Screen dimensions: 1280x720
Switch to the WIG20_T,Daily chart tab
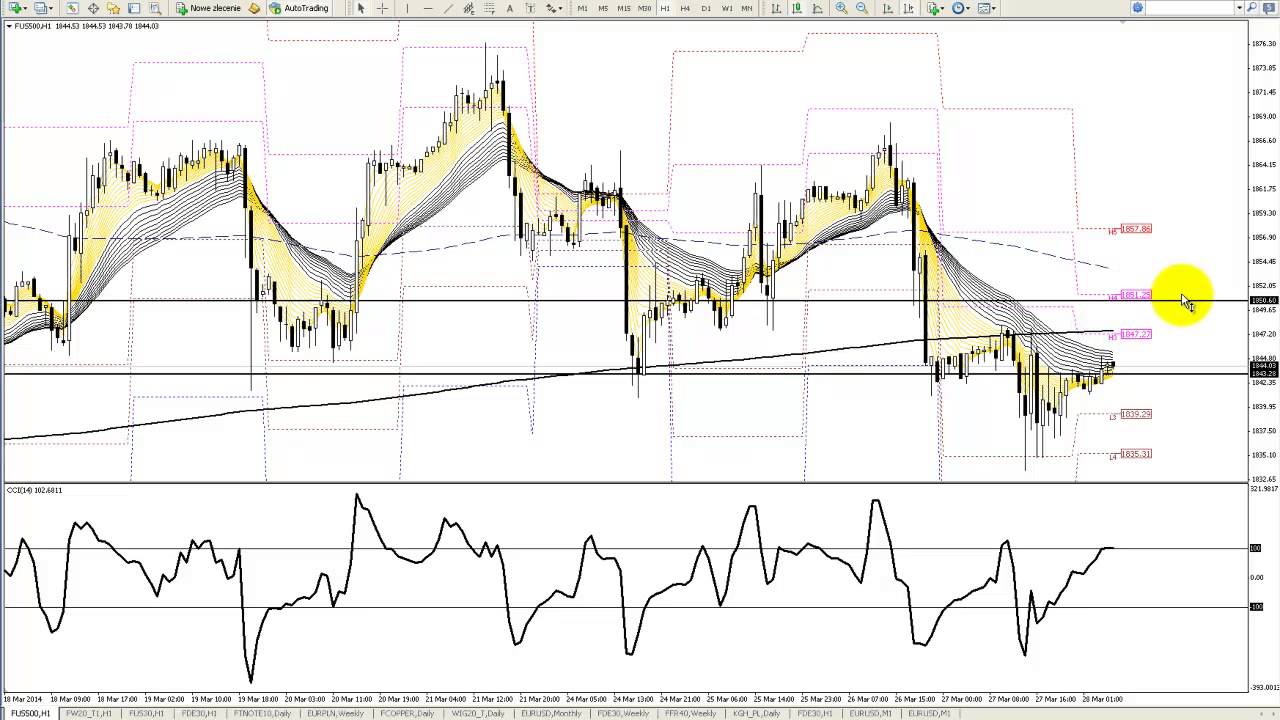tap(477, 714)
